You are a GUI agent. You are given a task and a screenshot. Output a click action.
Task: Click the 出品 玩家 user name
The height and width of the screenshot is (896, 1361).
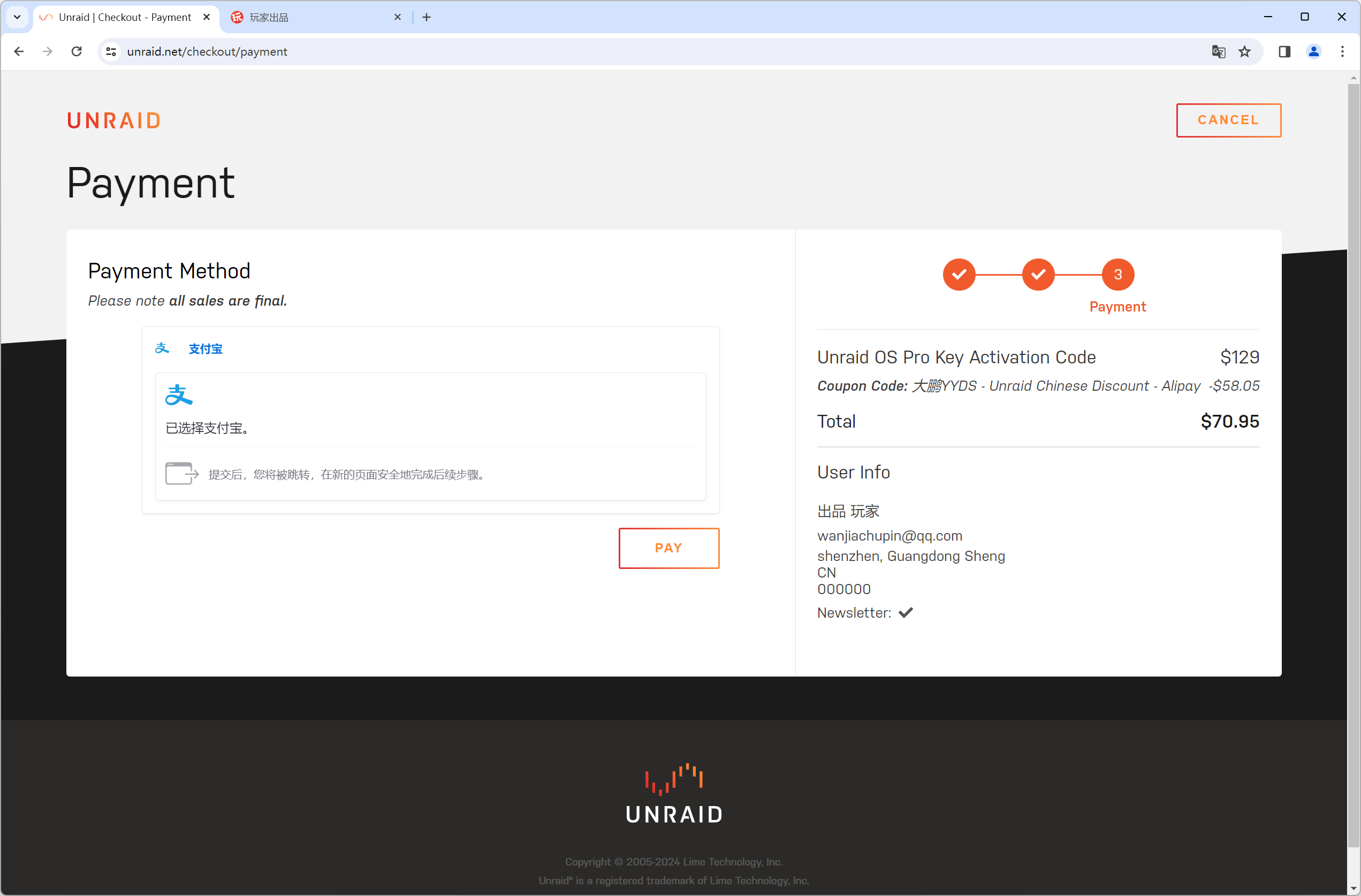848,511
